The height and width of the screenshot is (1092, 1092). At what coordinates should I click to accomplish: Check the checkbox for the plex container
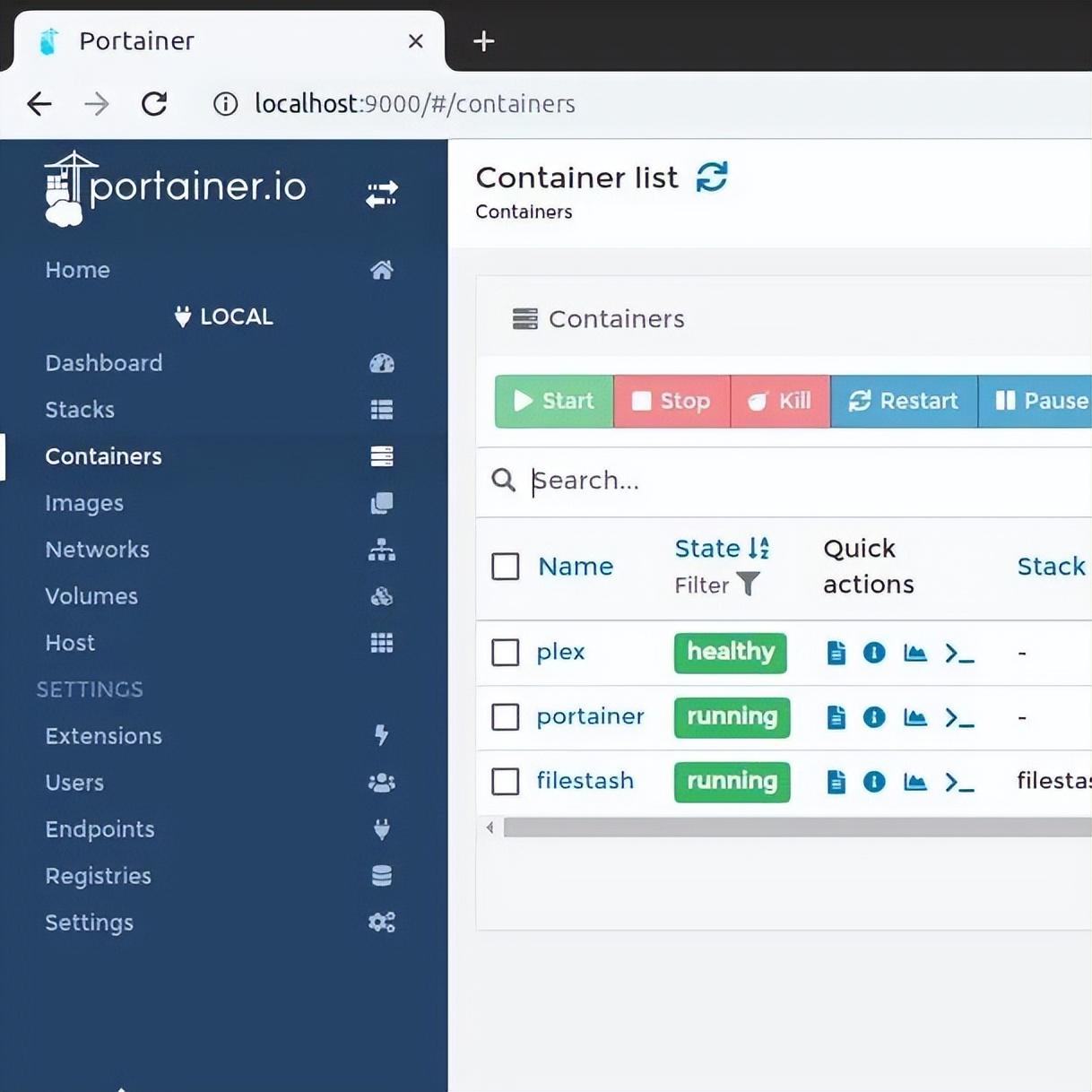click(505, 653)
